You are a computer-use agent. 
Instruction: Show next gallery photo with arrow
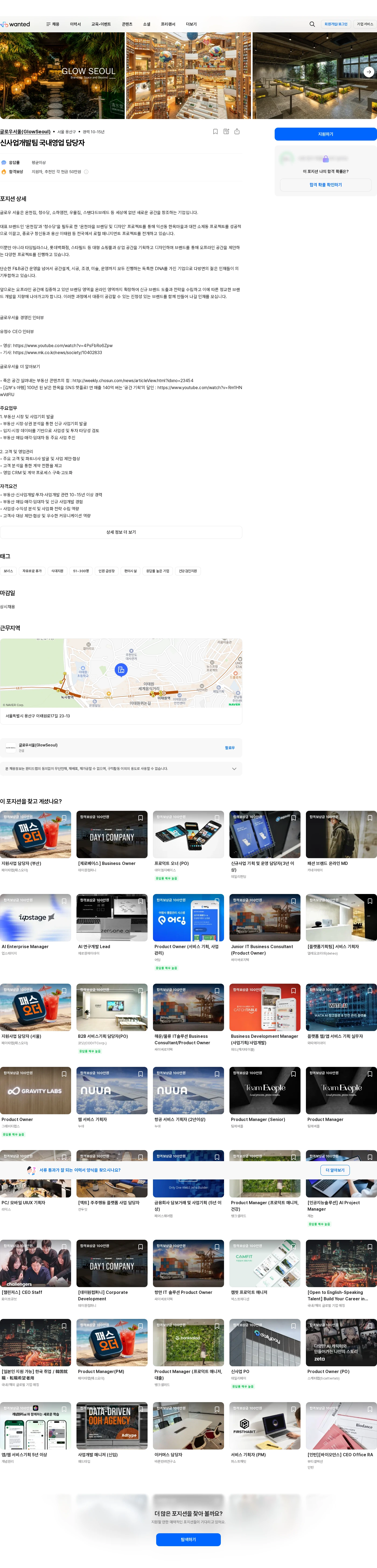point(368,72)
